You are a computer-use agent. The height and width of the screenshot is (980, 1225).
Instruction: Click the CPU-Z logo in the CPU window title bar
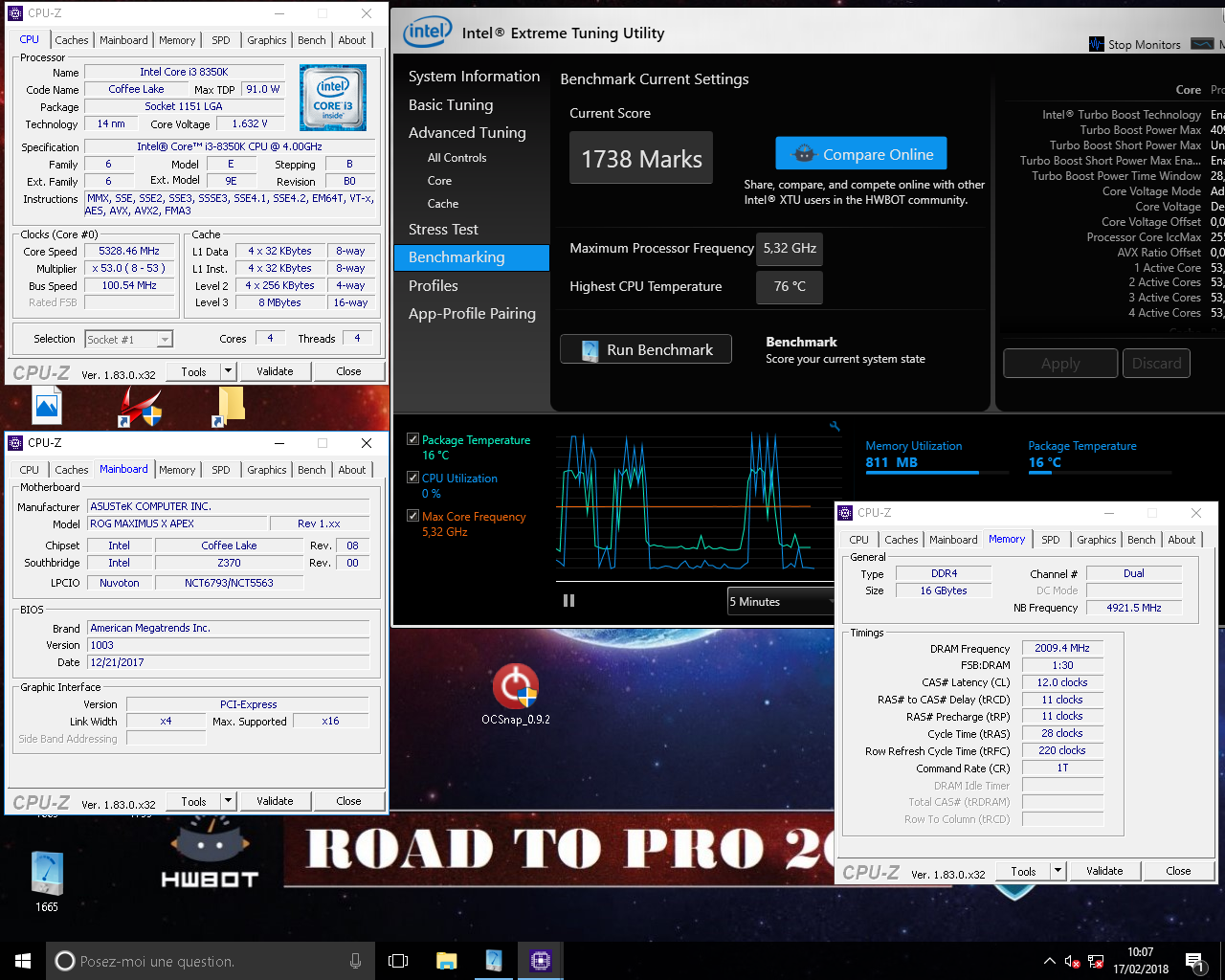(15, 13)
